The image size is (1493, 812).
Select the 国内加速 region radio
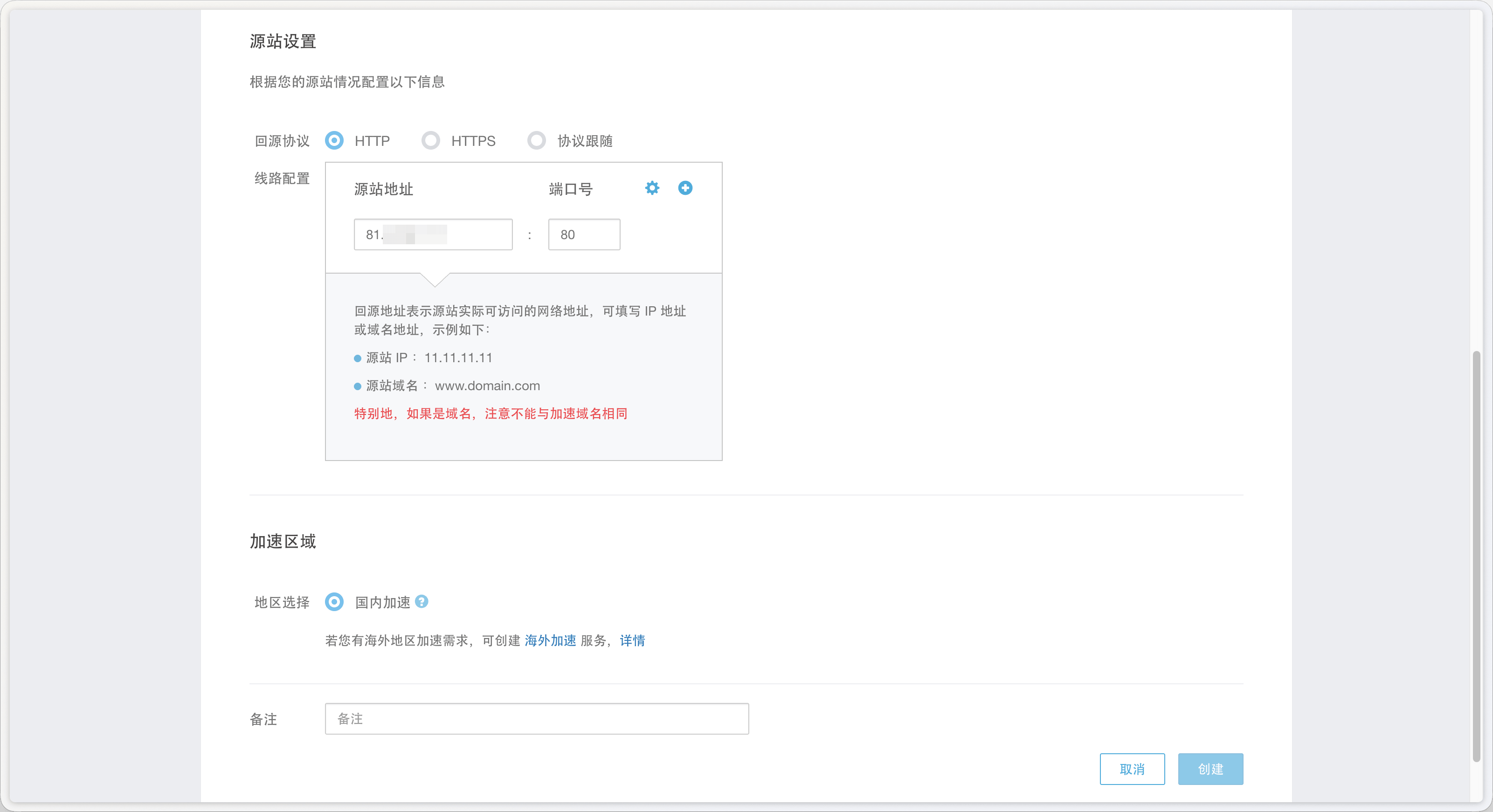click(334, 602)
